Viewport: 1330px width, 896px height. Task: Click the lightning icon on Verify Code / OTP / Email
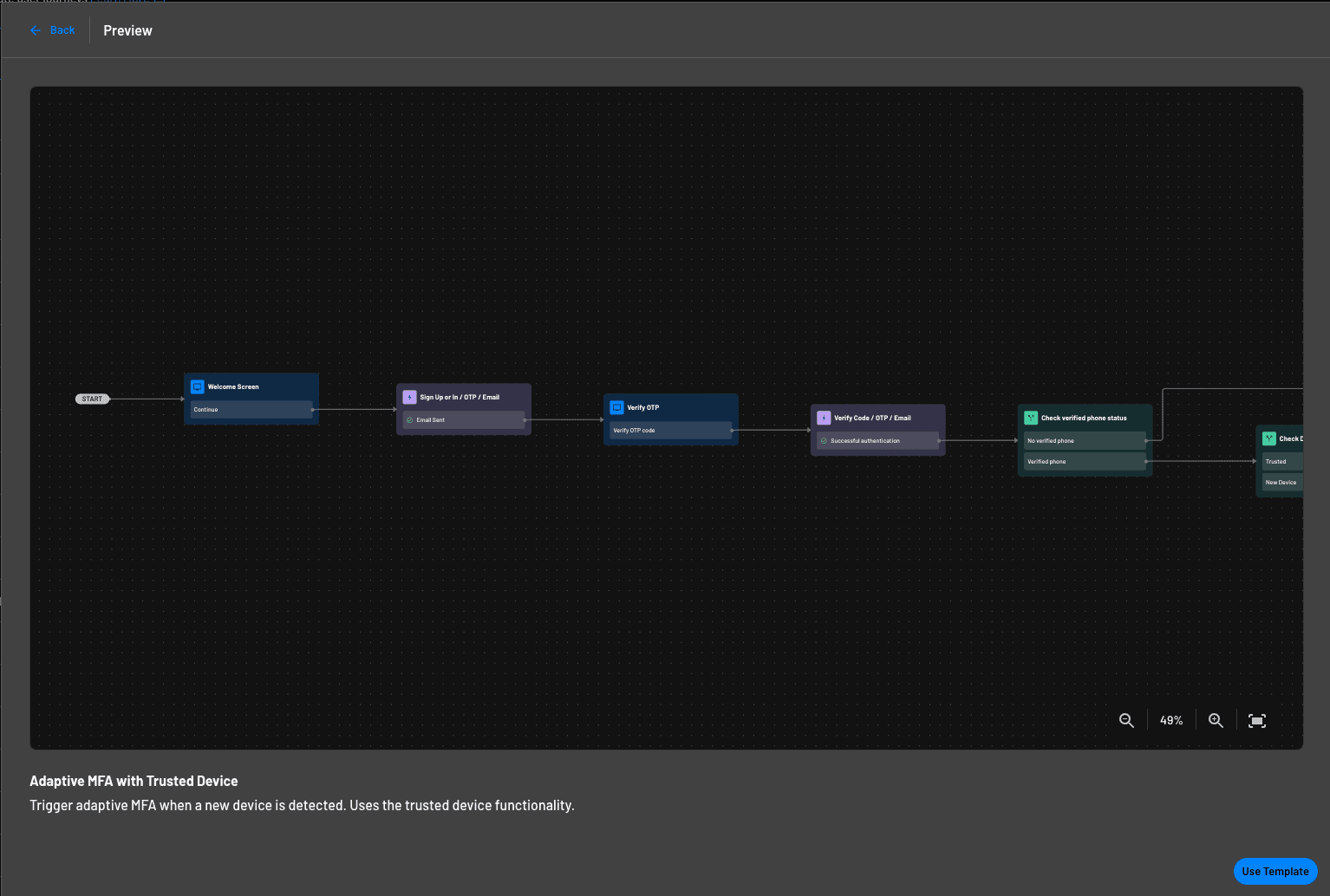click(824, 417)
